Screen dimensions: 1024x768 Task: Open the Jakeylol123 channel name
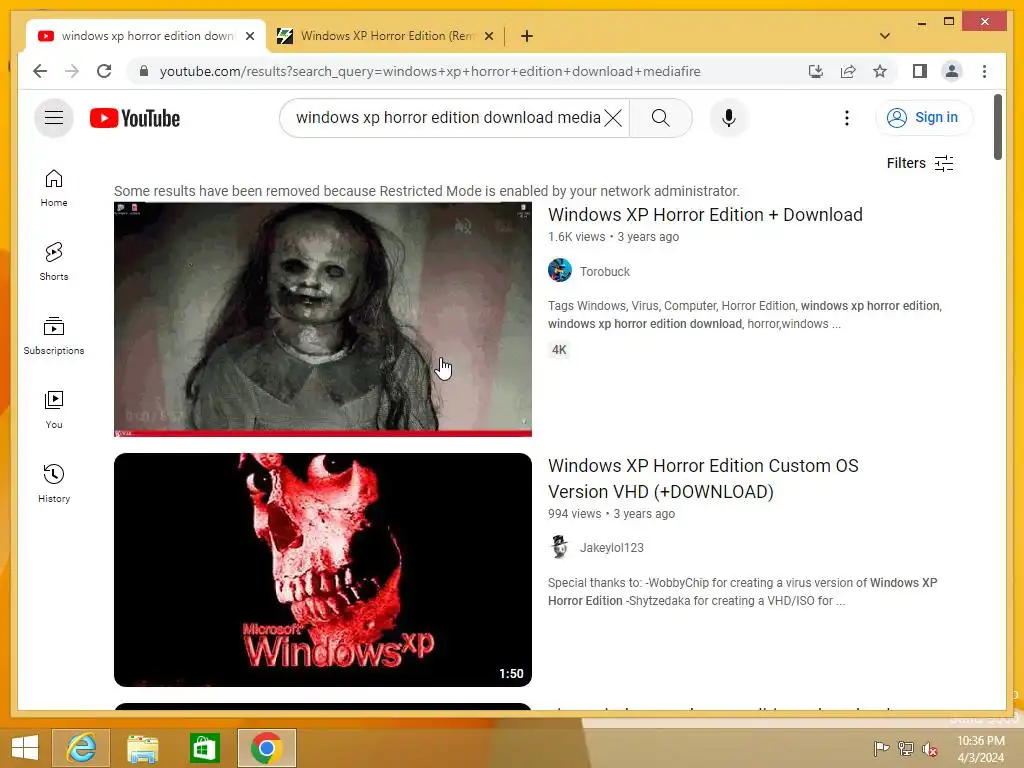(x=612, y=548)
